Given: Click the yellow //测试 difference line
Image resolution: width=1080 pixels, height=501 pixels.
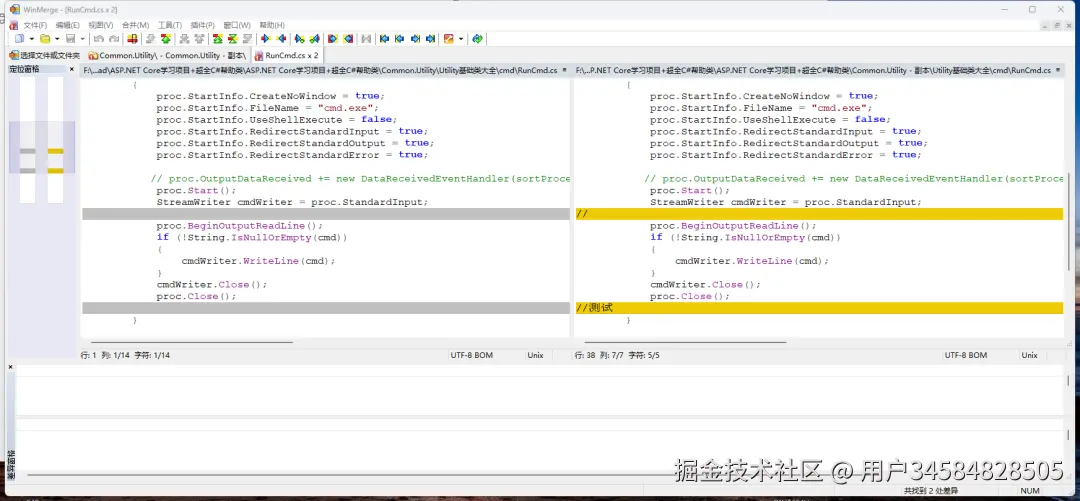Looking at the screenshot, I should [x=819, y=308].
